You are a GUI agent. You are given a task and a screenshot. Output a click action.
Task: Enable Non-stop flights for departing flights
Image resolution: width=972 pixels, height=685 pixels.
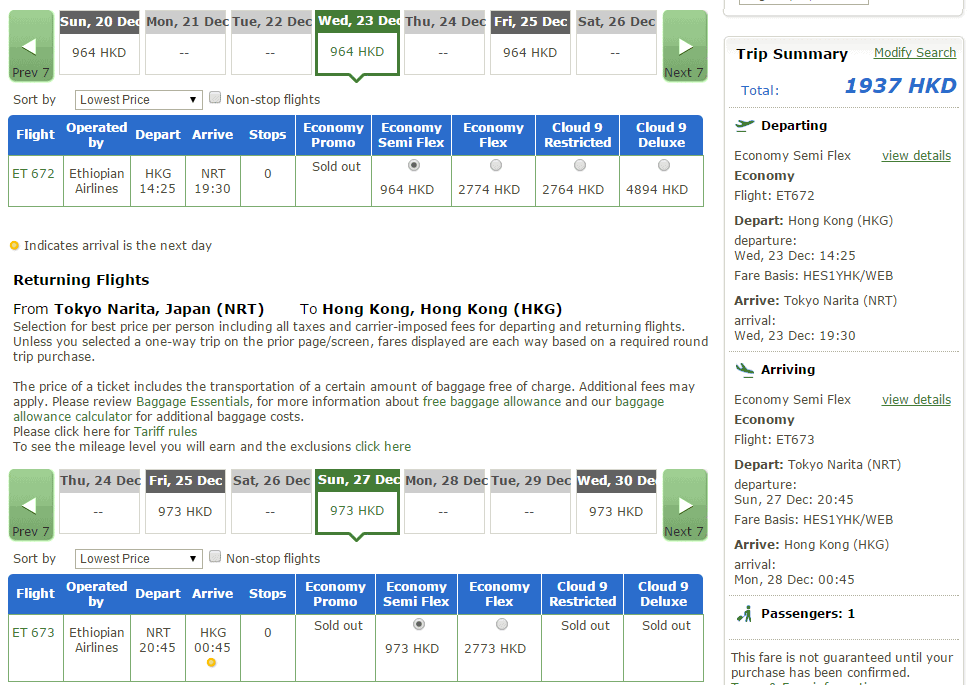[x=214, y=98]
